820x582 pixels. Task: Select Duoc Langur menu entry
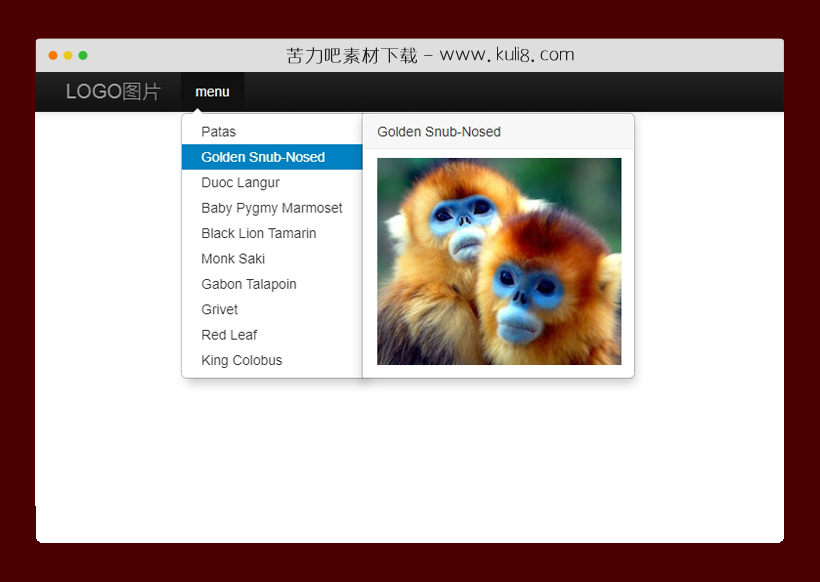coord(240,183)
